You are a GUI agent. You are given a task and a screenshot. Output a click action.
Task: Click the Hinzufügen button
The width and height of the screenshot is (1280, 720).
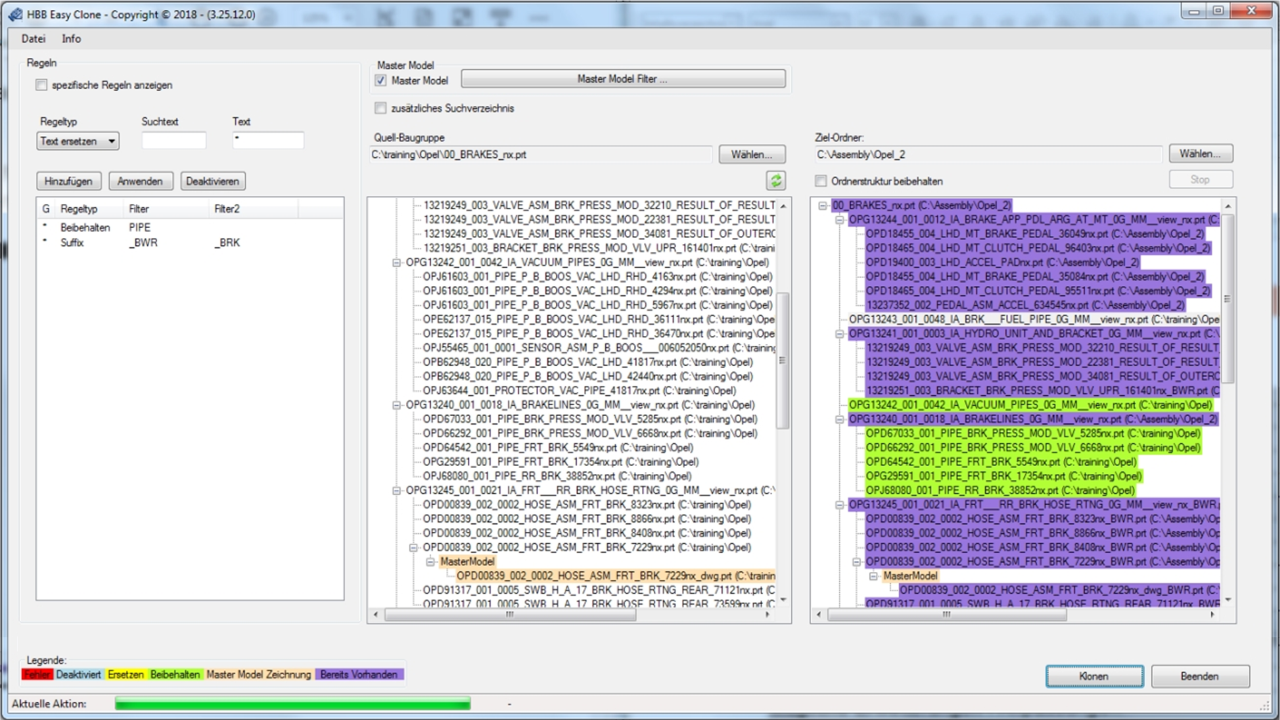pyautogui.click(x=69, y=181)
